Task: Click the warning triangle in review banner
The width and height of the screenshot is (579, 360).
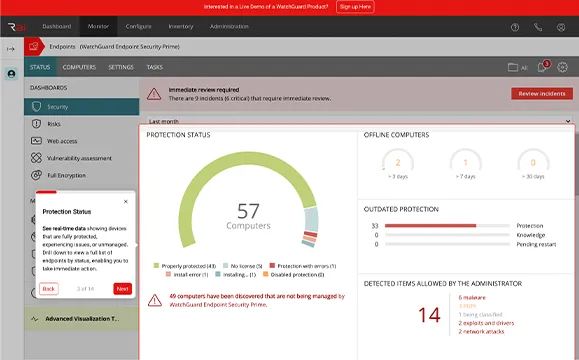Action: [154, 94]
